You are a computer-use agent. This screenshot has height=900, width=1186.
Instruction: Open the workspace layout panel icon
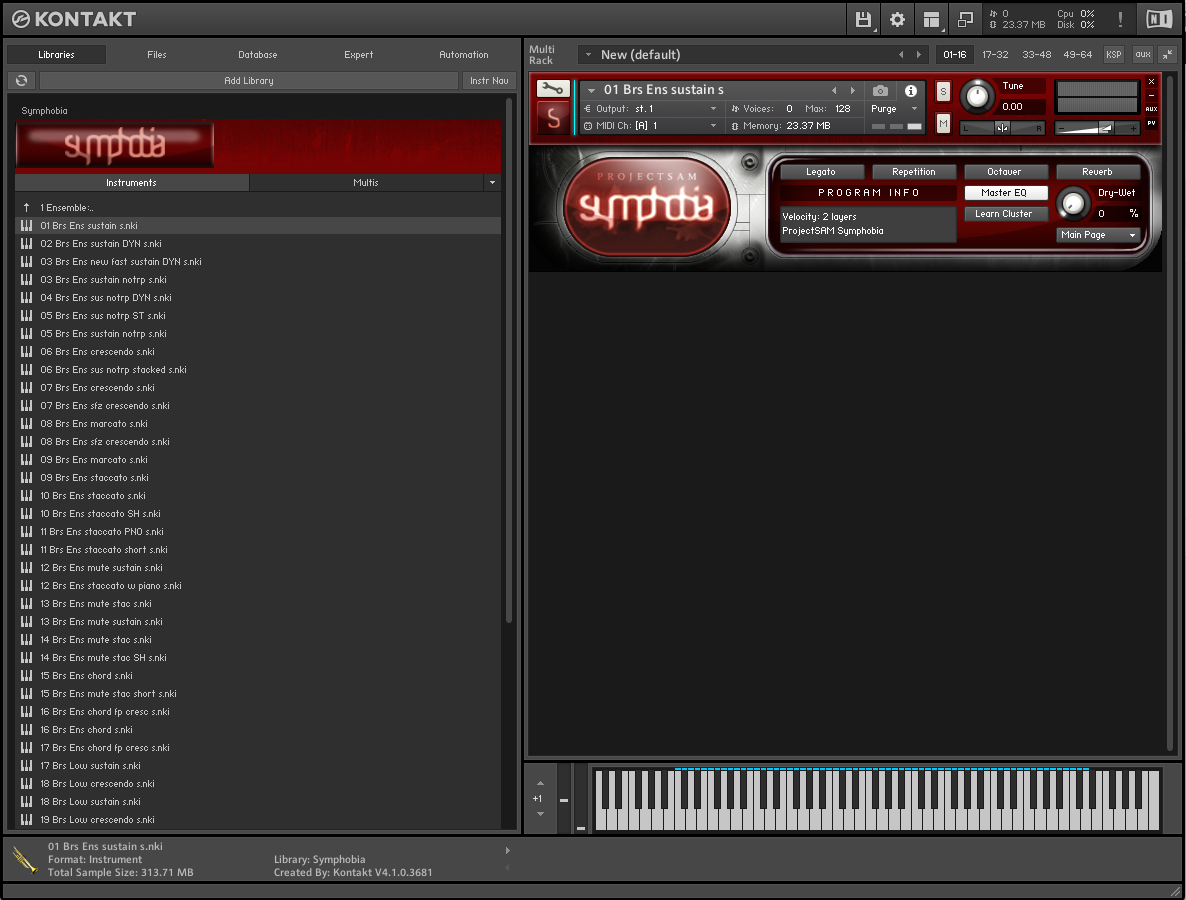pos(931,20)
